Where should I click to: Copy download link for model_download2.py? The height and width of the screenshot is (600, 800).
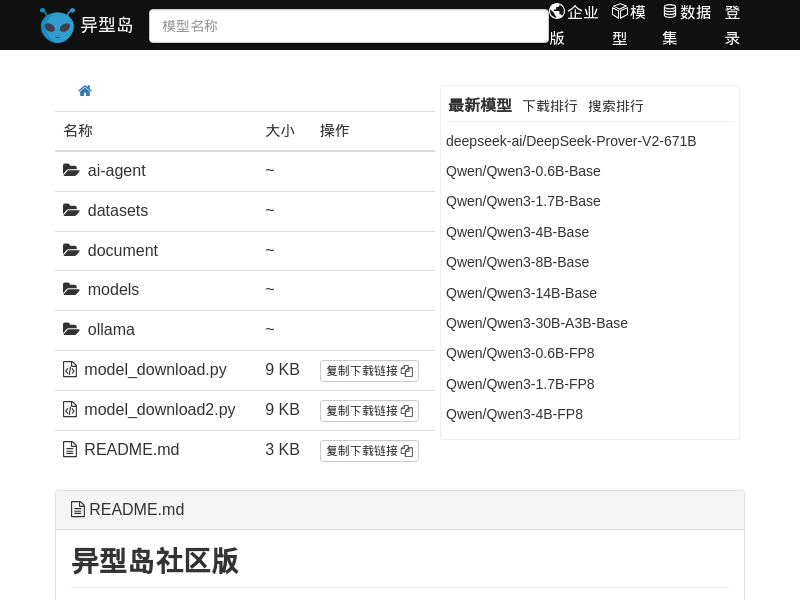[369, 411]
